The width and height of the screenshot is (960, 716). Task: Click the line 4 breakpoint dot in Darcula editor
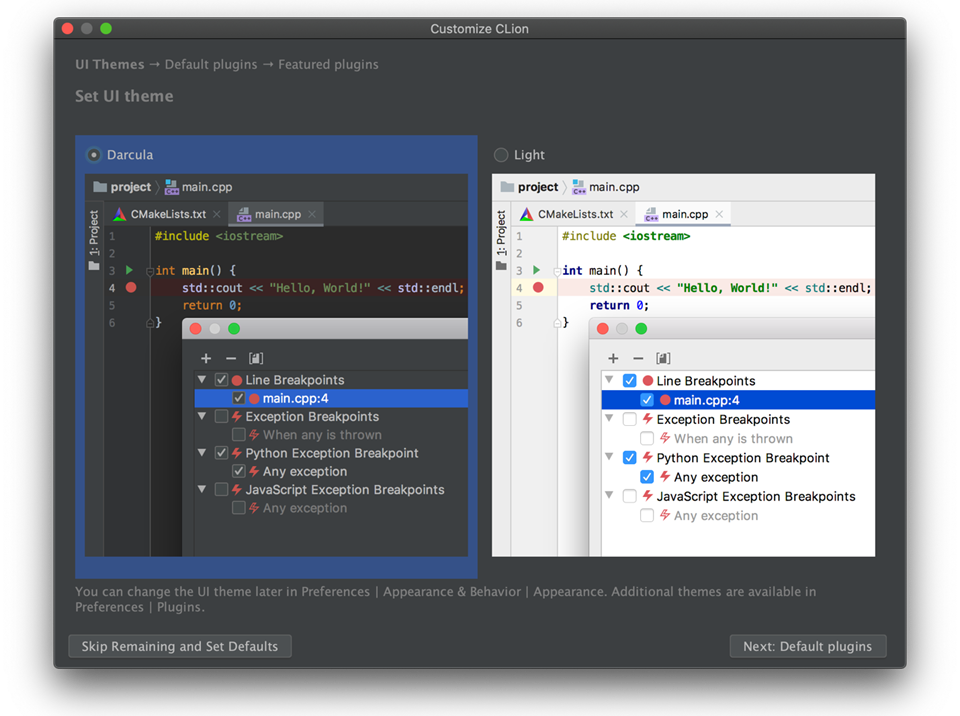131,287
